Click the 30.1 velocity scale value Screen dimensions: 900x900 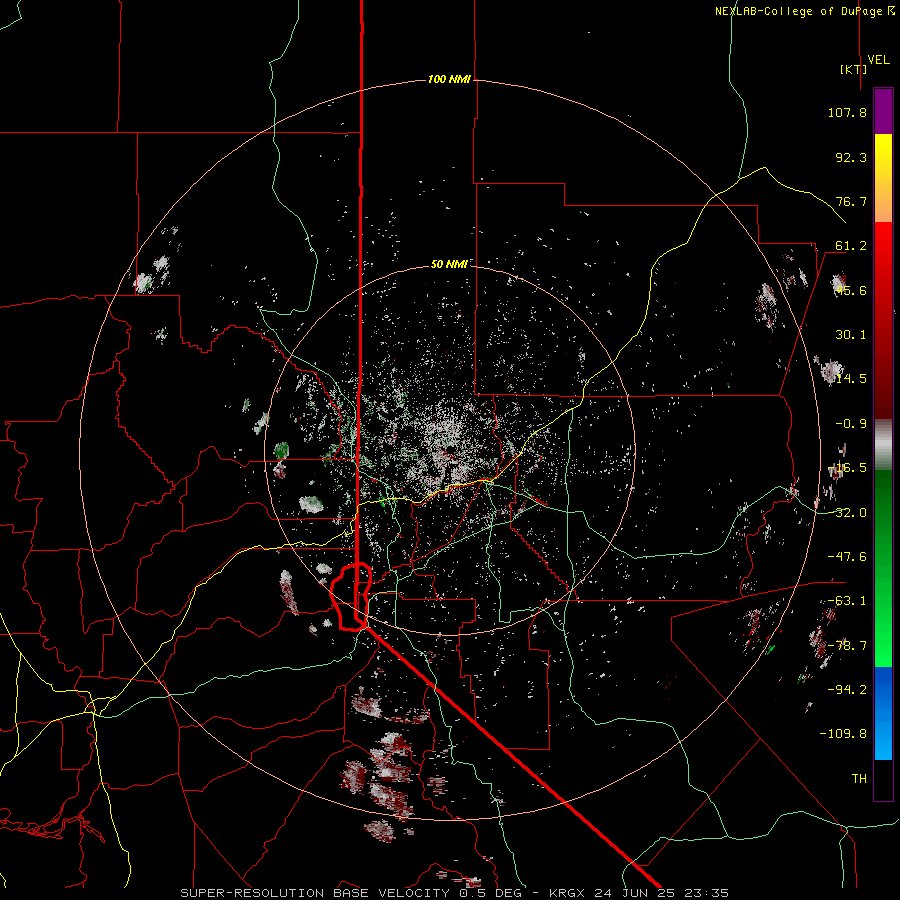pos(851,335)
